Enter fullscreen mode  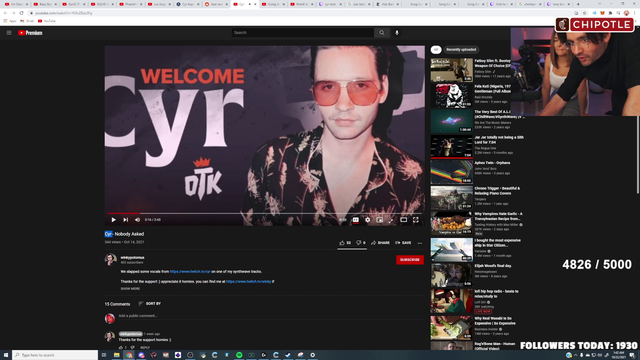pyautogui.click(x=416, y=220)
